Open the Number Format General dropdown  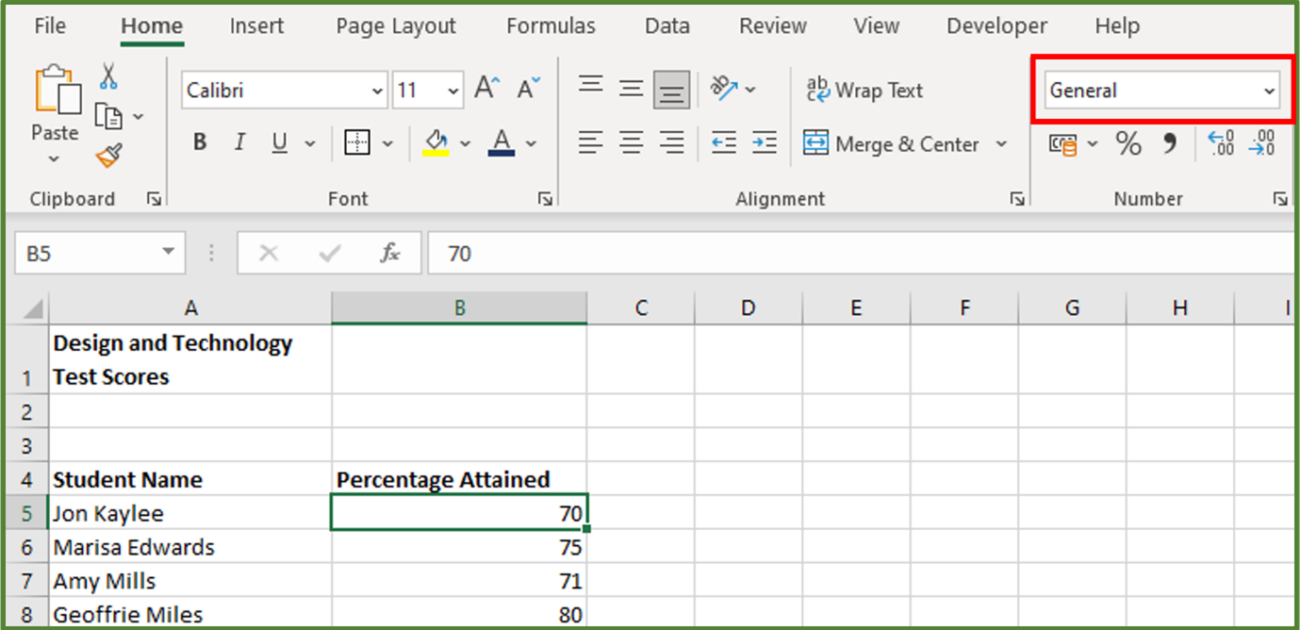coord(1269,91)
